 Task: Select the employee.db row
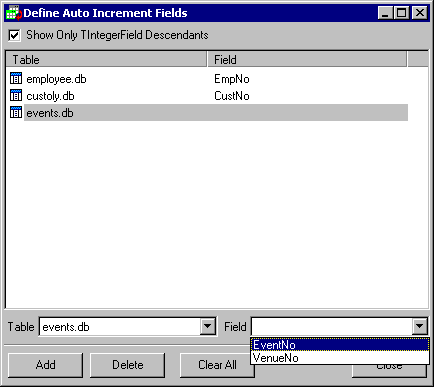pyautogui.click(x=209, y=79)
